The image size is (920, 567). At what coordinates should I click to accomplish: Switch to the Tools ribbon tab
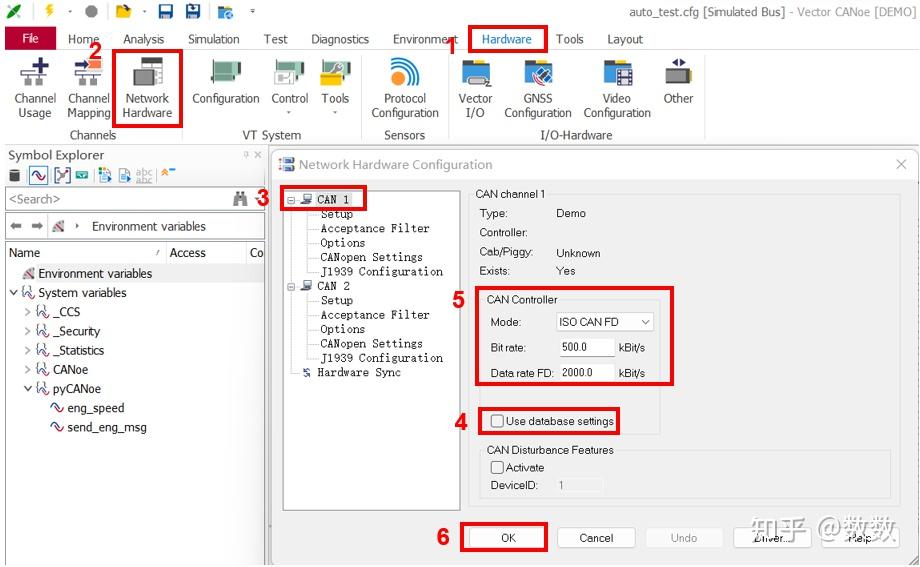pyautogui.click(x=569, y=39)
